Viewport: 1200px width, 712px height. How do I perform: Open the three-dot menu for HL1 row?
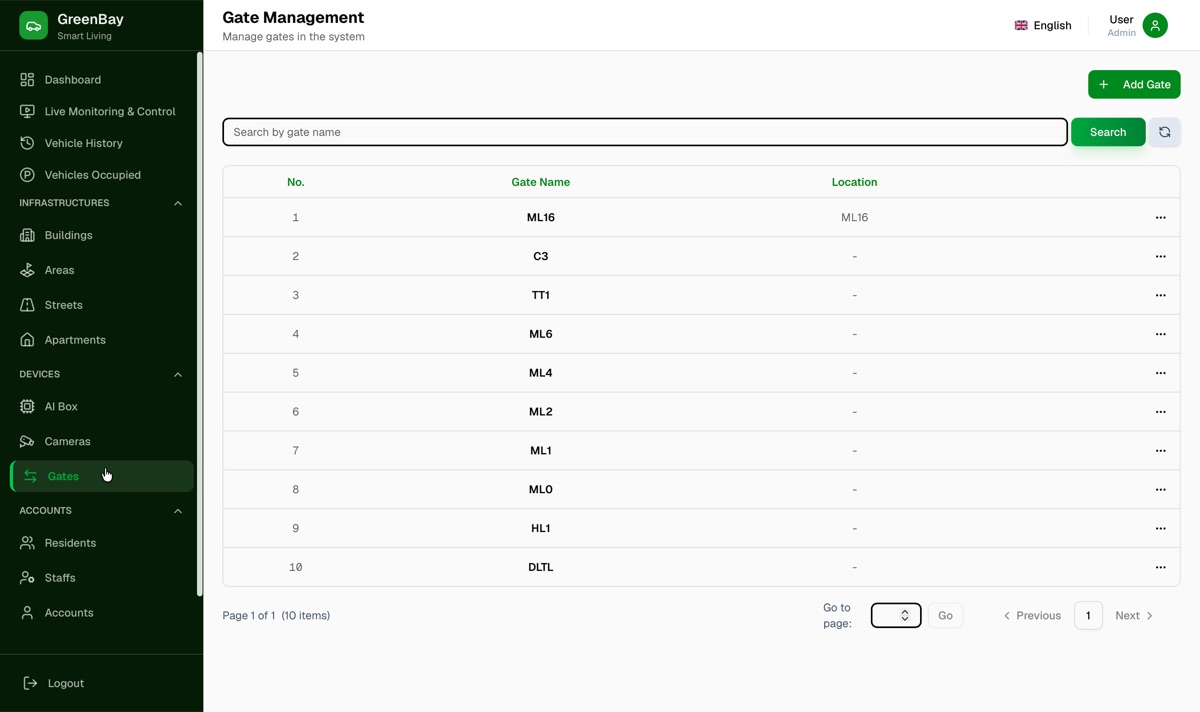tap(1160, 528)
